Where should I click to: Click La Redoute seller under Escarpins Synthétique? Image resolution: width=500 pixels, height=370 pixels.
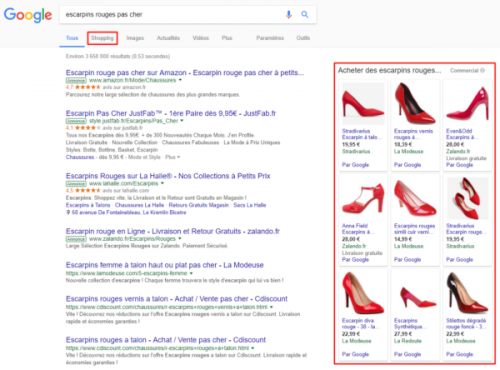[408, 341]
